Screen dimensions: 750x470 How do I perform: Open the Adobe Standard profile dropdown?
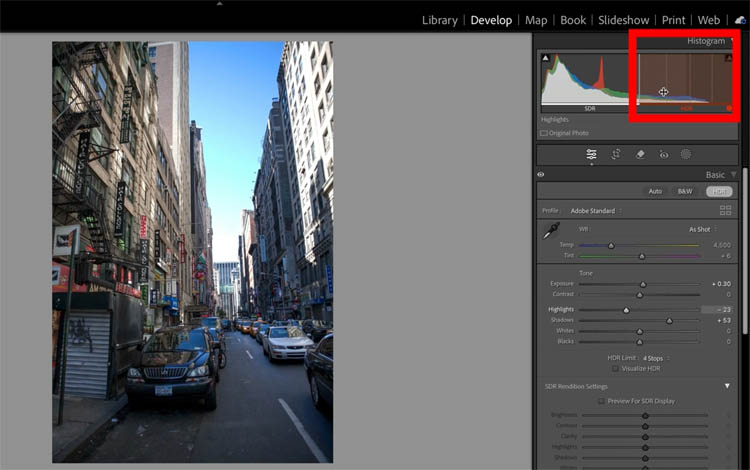point(594,211)
